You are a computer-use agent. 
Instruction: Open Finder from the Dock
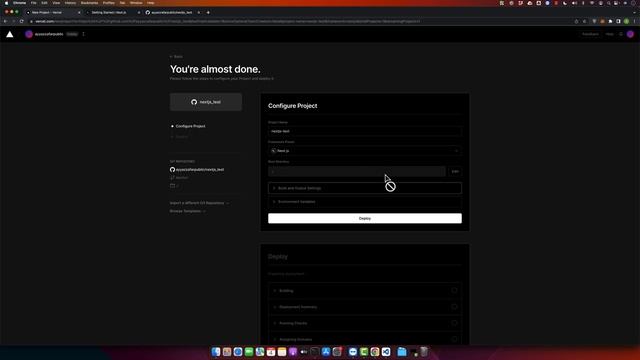216,351
